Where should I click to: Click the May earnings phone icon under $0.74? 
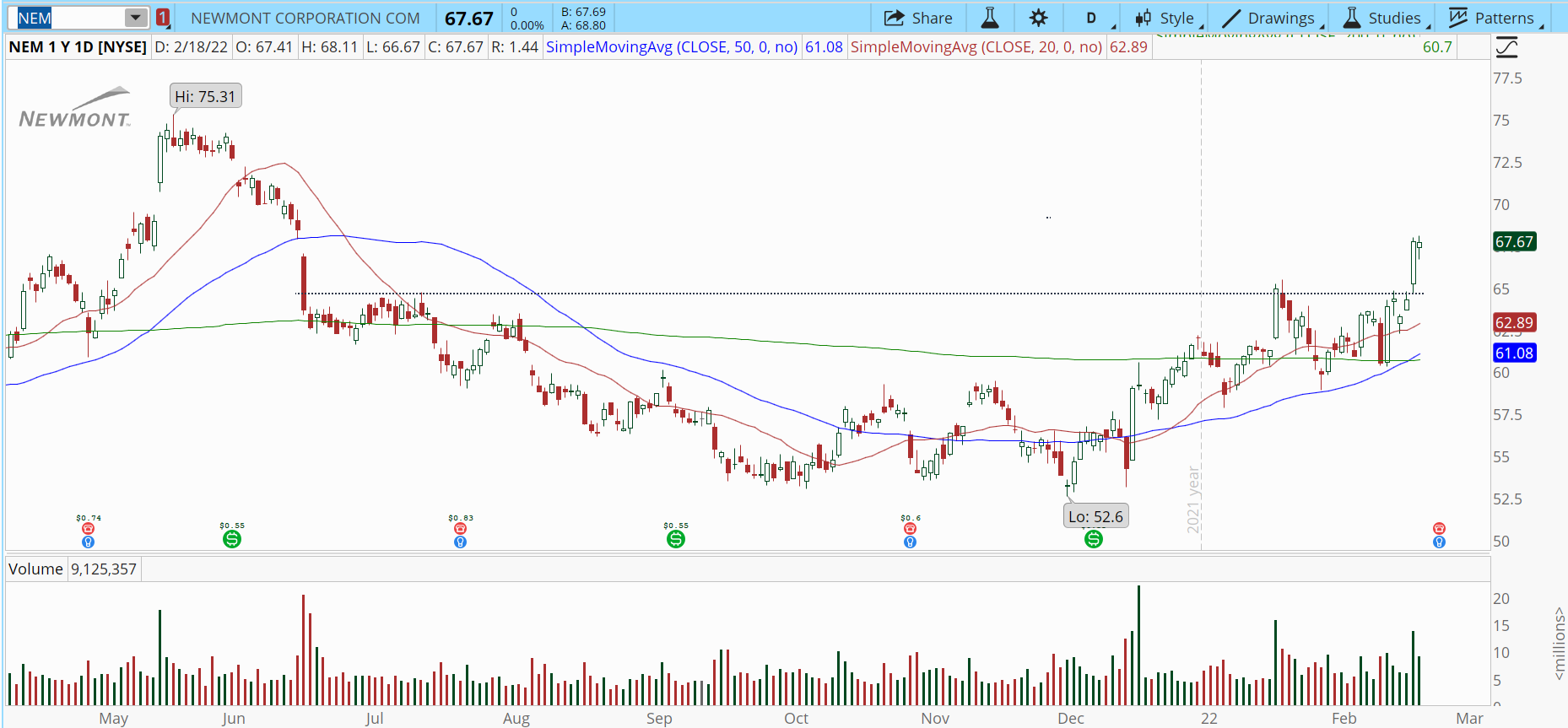88,529
